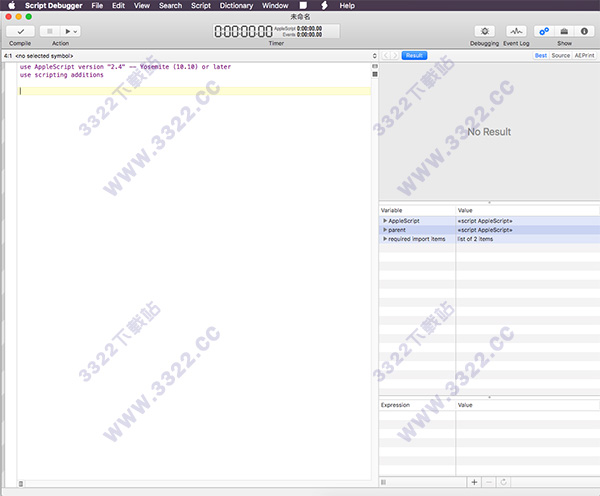Select the Result tab button

pos(414,56)
